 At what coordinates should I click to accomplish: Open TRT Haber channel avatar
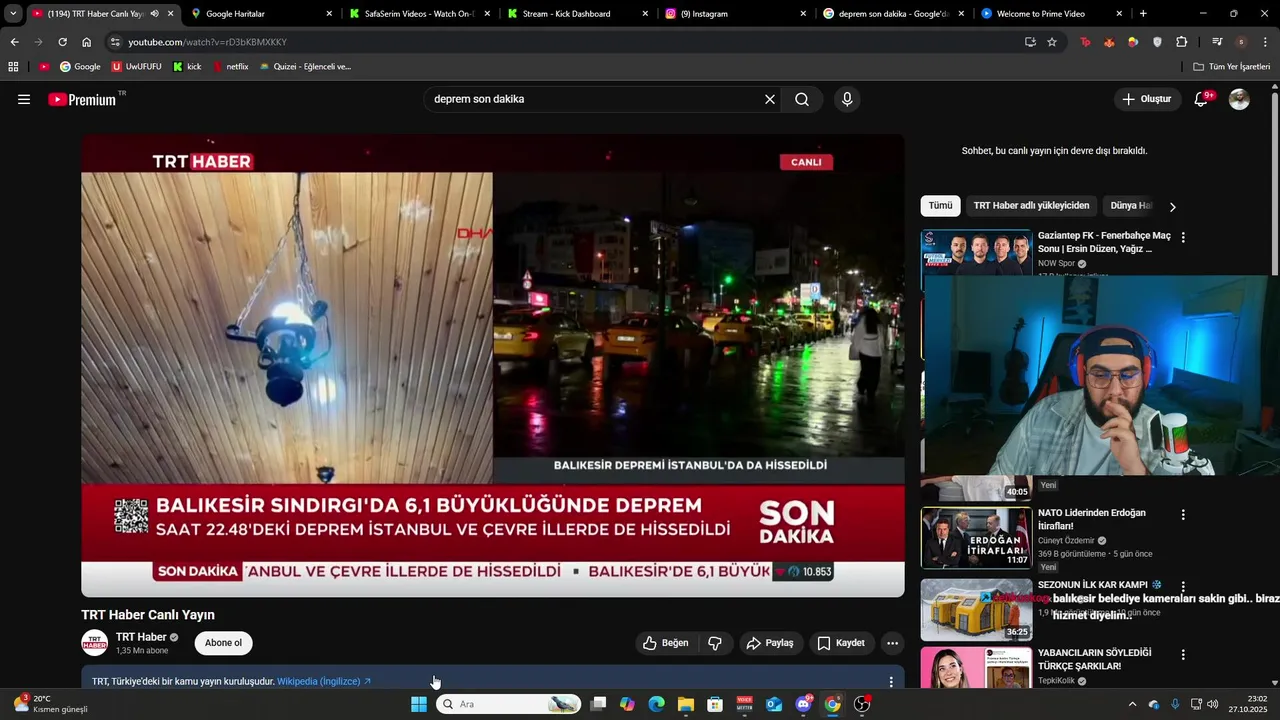tap(95, 643)
